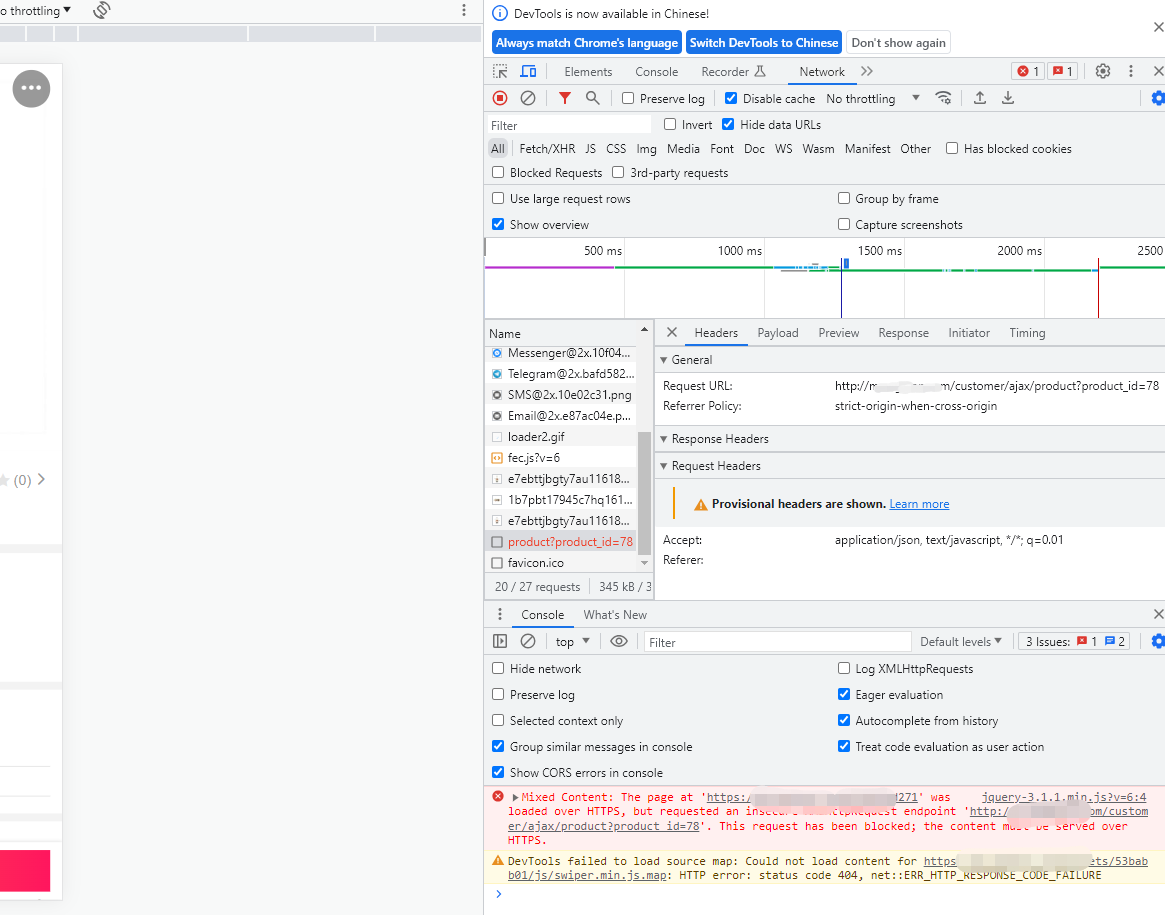Screen dimensions: 1165x915
Task: Open the No throttling dropdown in Network
Action: [x=873, y=98]
